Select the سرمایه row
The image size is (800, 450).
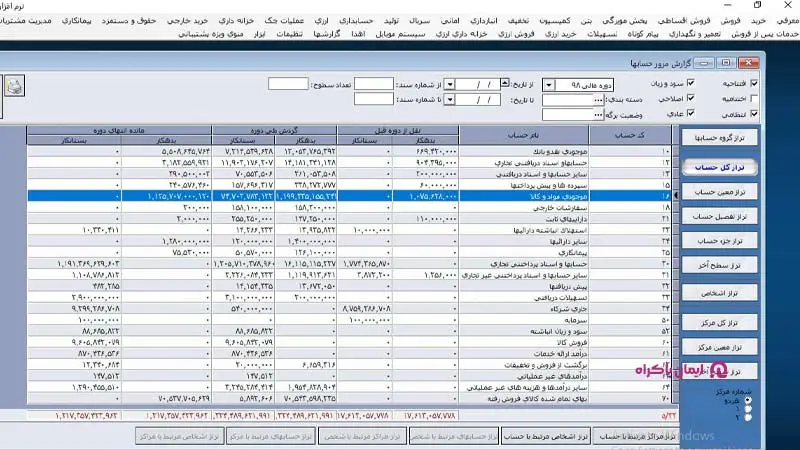coord(349,320)
